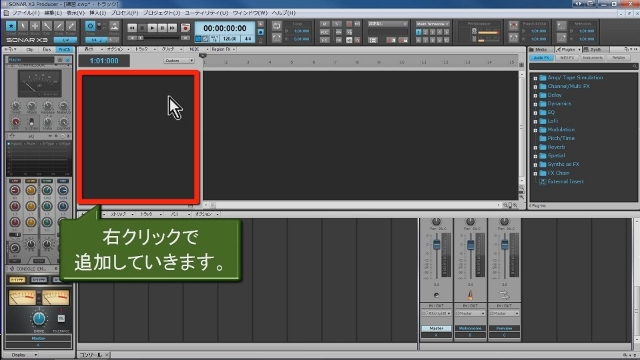
Task: Expand the EQ plugin folder
Action: point(535,113)
